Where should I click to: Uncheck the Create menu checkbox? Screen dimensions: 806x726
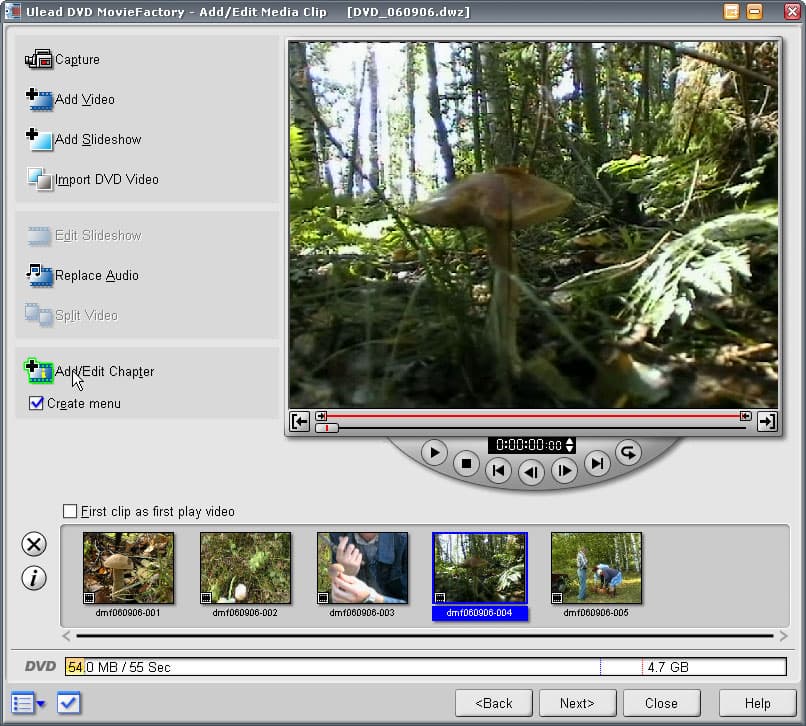pyautogui.click(x=37, y=404)
